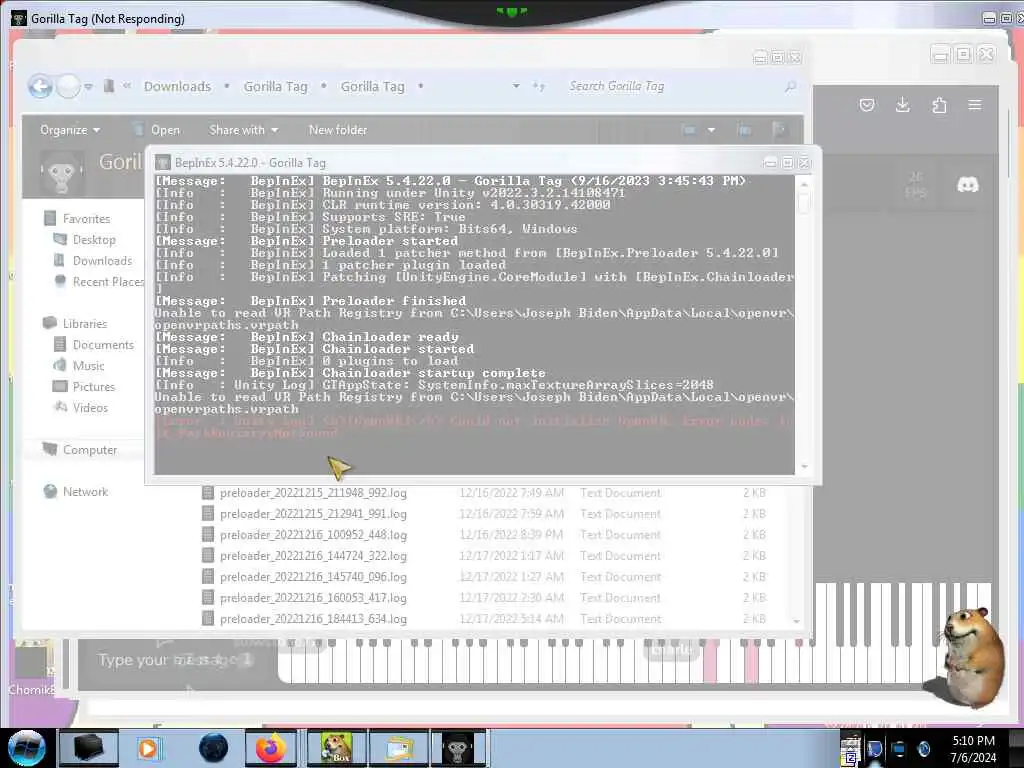The image size is (1024, 768).
Task: Switch to Windows Explorer taskbar button
Action: point(398,748)
